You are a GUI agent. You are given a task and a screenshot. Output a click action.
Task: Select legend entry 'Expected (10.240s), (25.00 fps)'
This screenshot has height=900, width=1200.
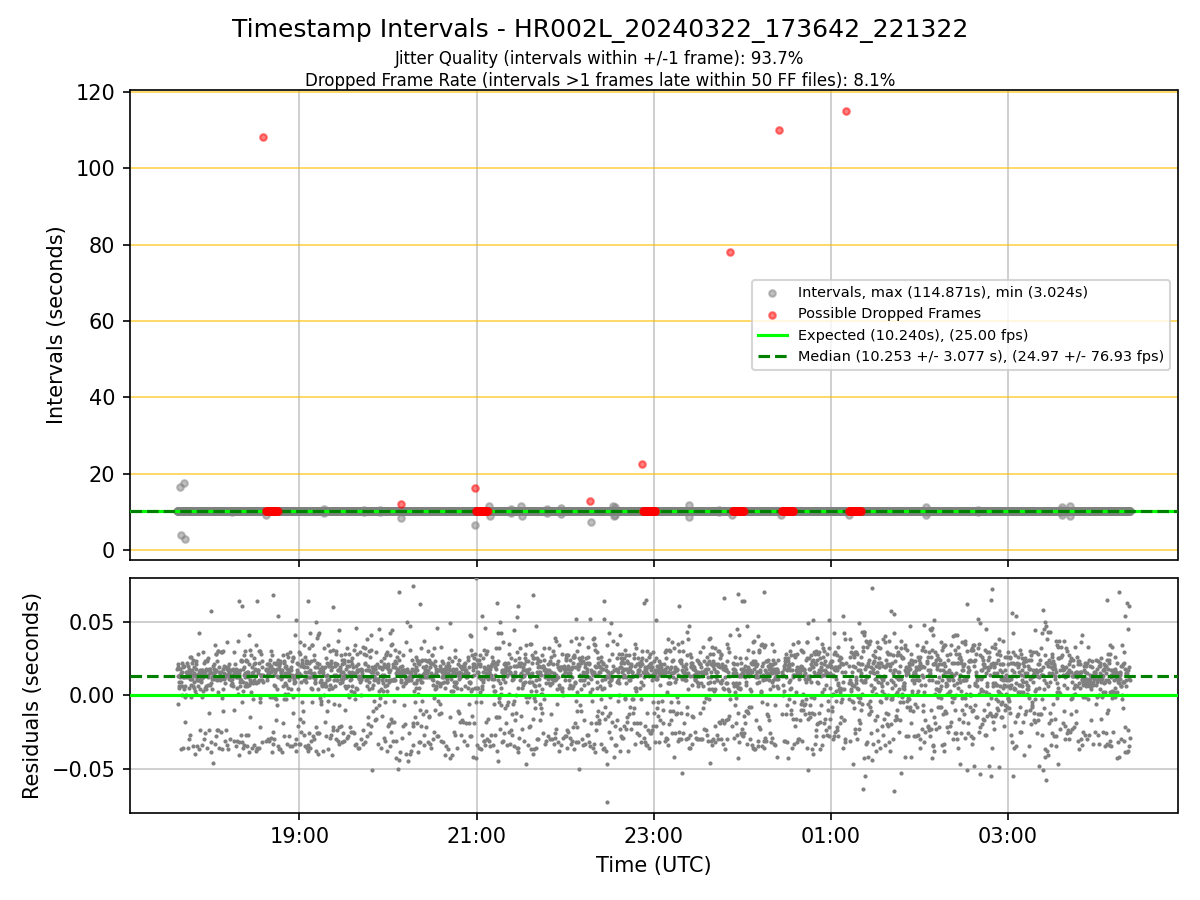(x=913, y=334)
